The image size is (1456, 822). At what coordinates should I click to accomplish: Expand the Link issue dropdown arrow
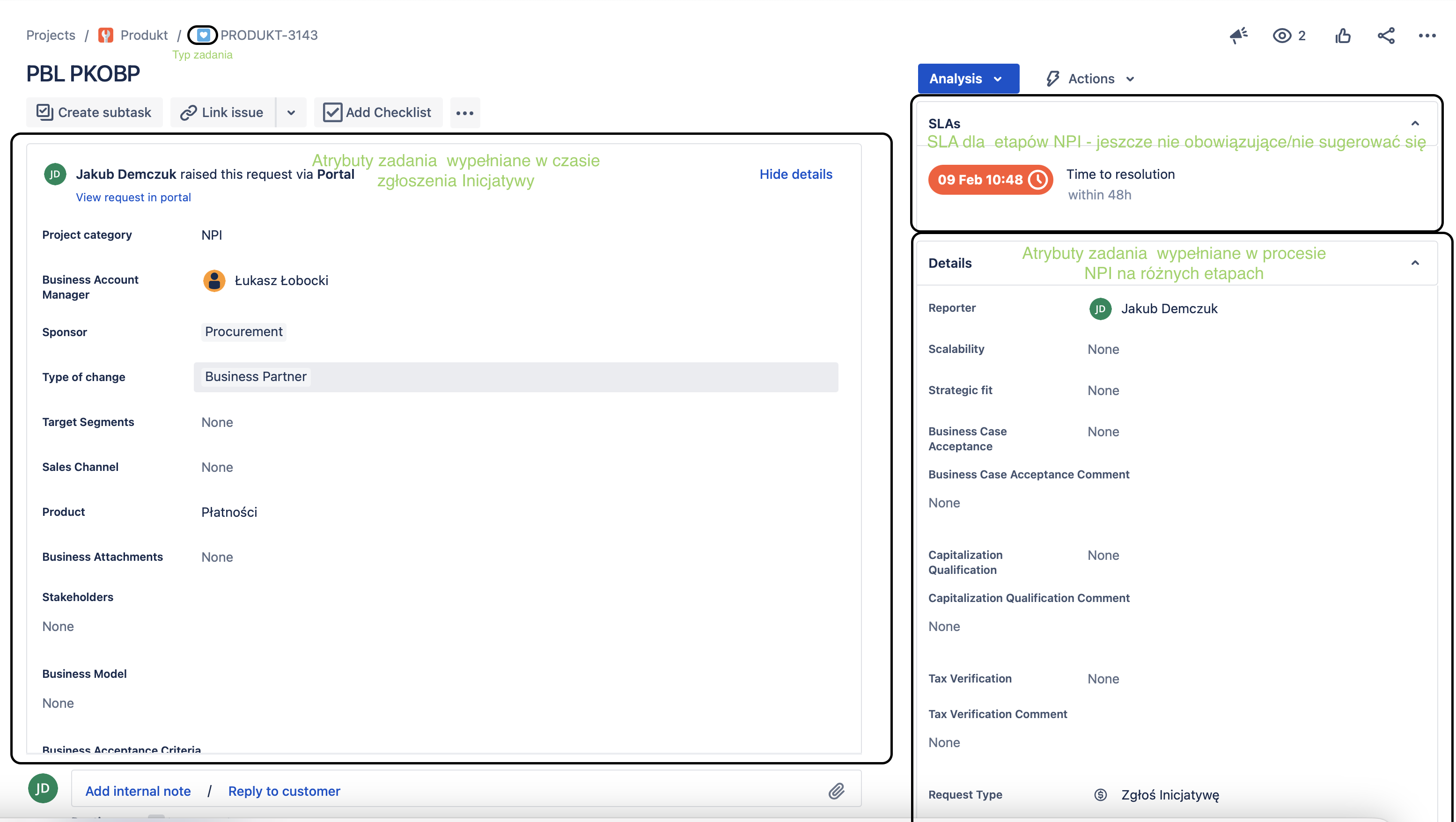coord(291,112)
